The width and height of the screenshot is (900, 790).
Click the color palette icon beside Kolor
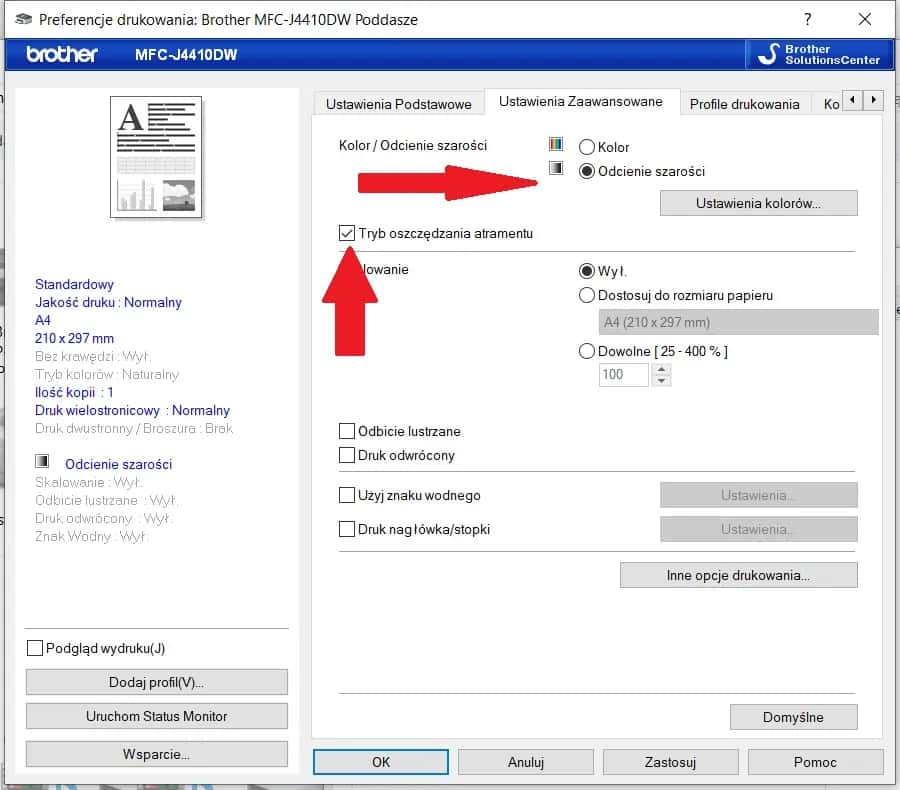[x=556, y=145]
